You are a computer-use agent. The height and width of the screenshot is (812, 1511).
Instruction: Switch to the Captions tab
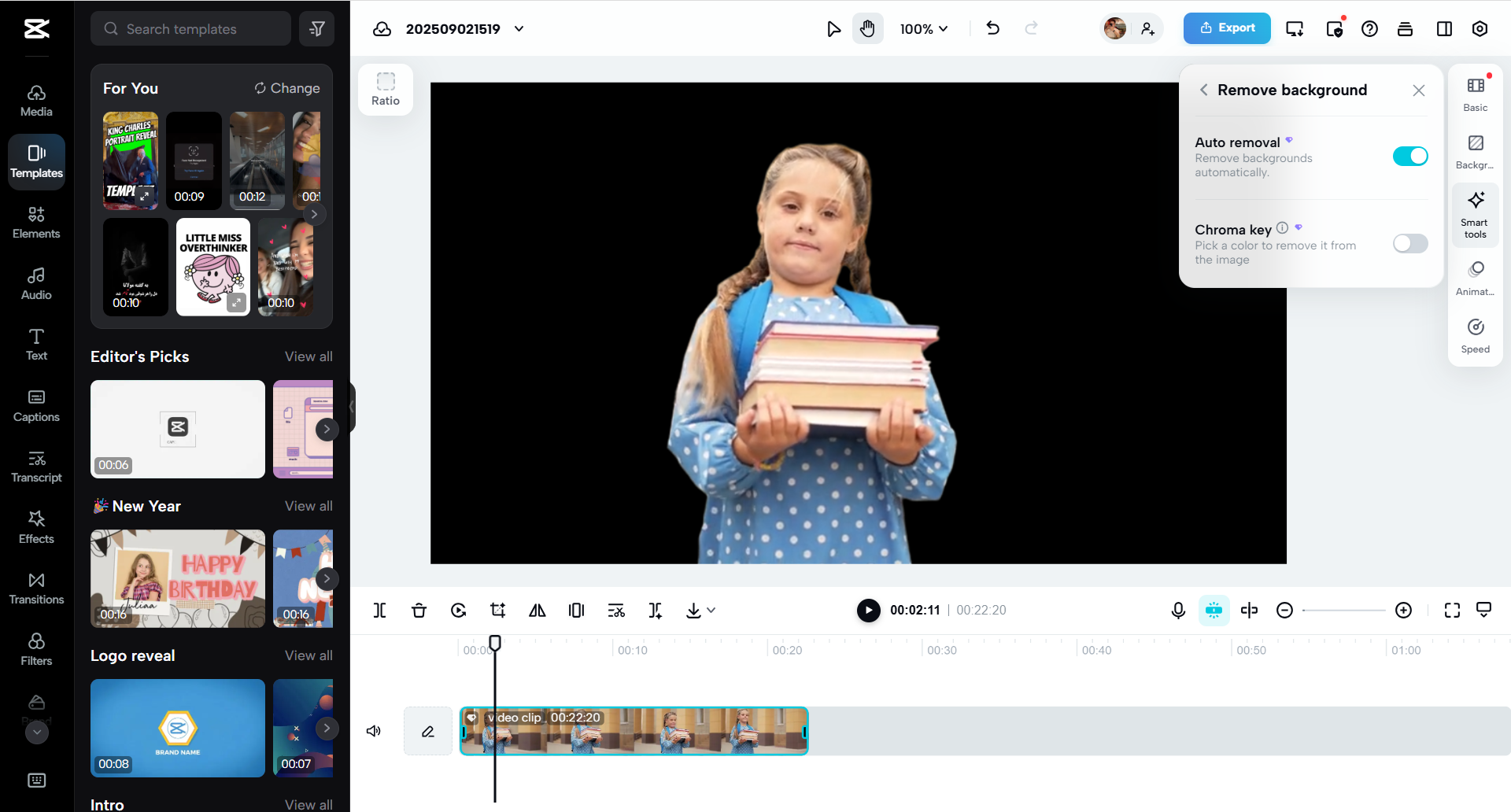pos(36,406)
